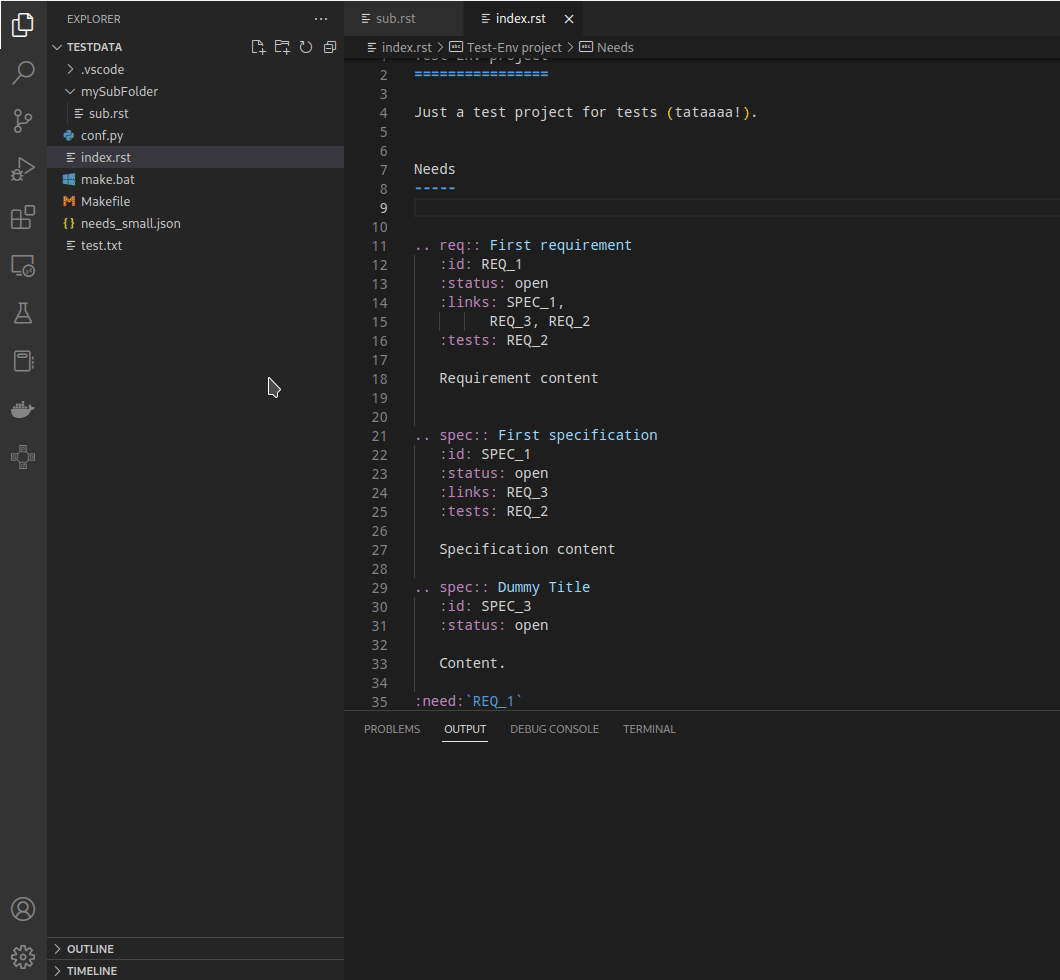The image size is (1060, 980).
Task: Open the Explorer view in the activity bar
Action: pyautogui.click(x=23, y=25)
